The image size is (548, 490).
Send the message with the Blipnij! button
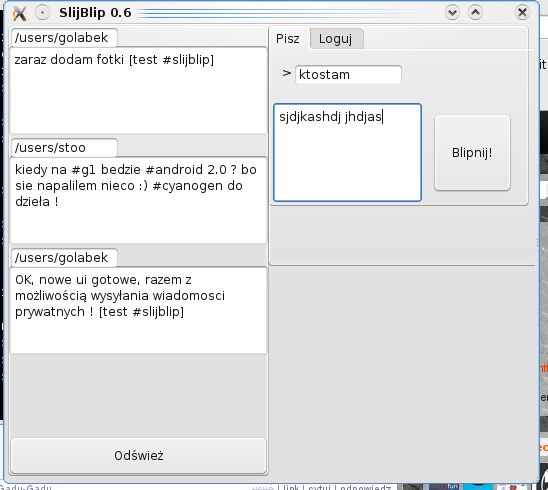pyautogui.click(x=472, y=153)
